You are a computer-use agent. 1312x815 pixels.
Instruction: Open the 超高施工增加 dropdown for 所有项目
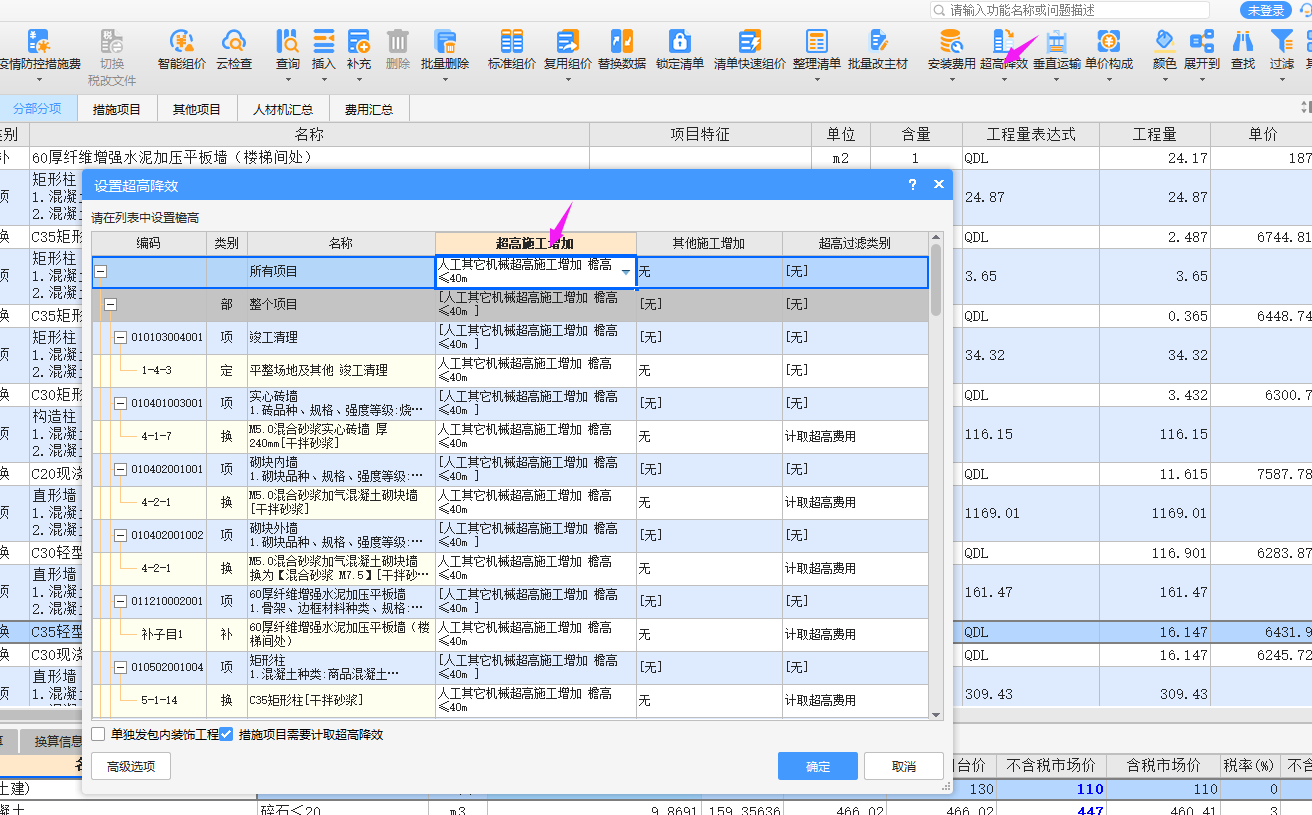(626, 272)
